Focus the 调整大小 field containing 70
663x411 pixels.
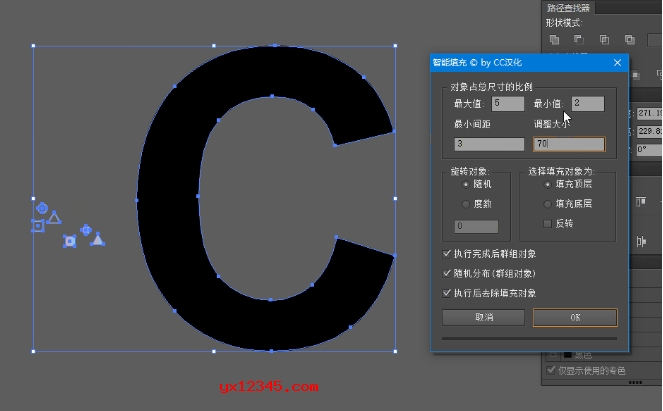point(568,144)
